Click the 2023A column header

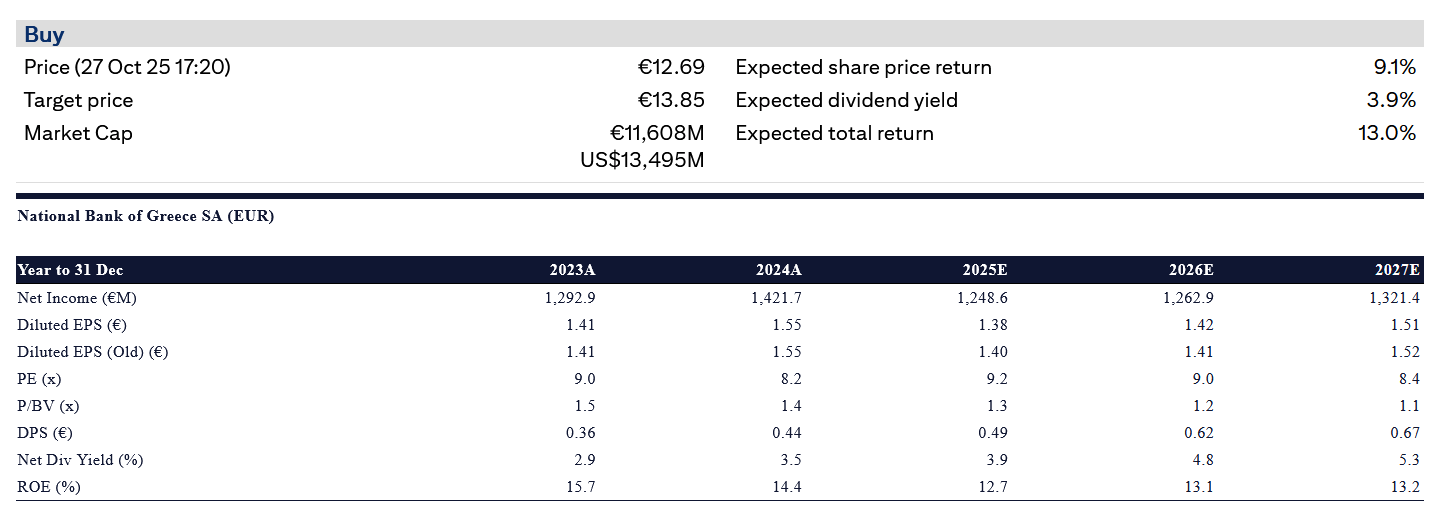(572, 270)
